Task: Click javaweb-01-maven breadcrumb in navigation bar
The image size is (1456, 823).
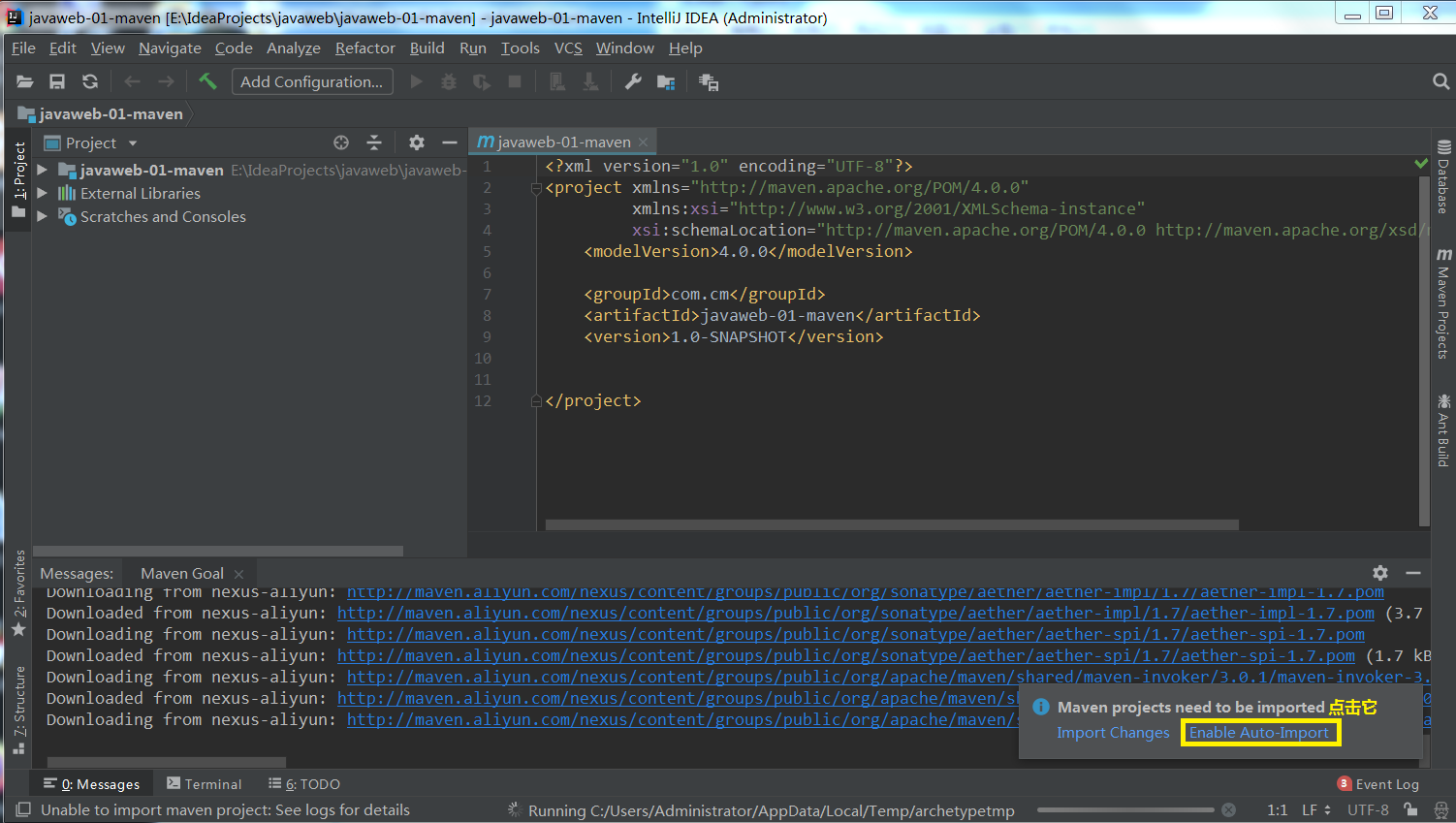Action: click(x=101, y=113)
